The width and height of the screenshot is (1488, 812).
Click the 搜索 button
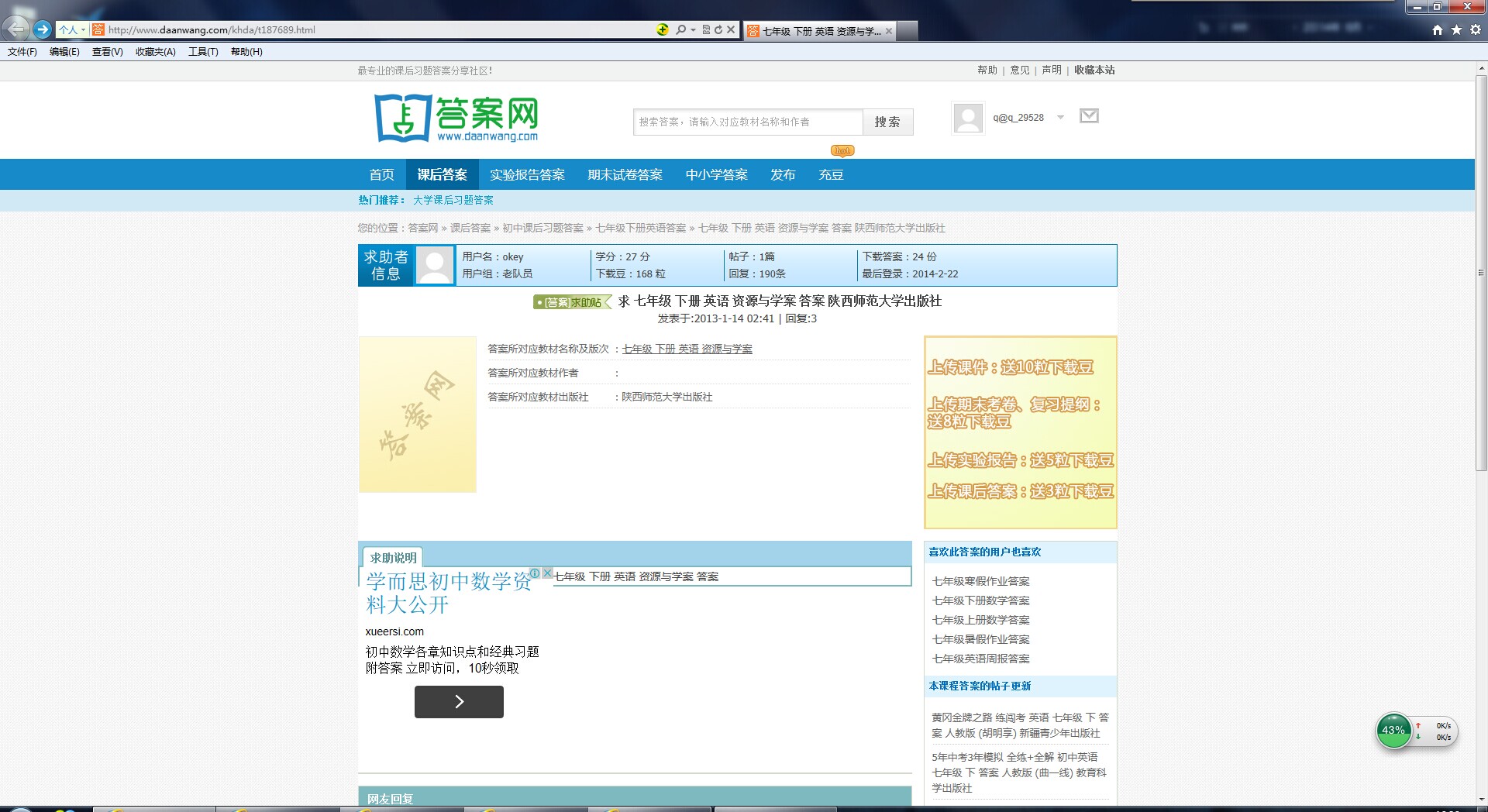pos(888,122)
